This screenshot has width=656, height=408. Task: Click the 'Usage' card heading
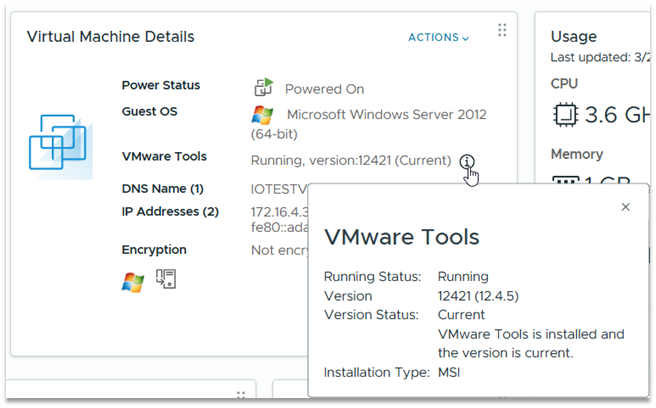click(x=574, y=37)
